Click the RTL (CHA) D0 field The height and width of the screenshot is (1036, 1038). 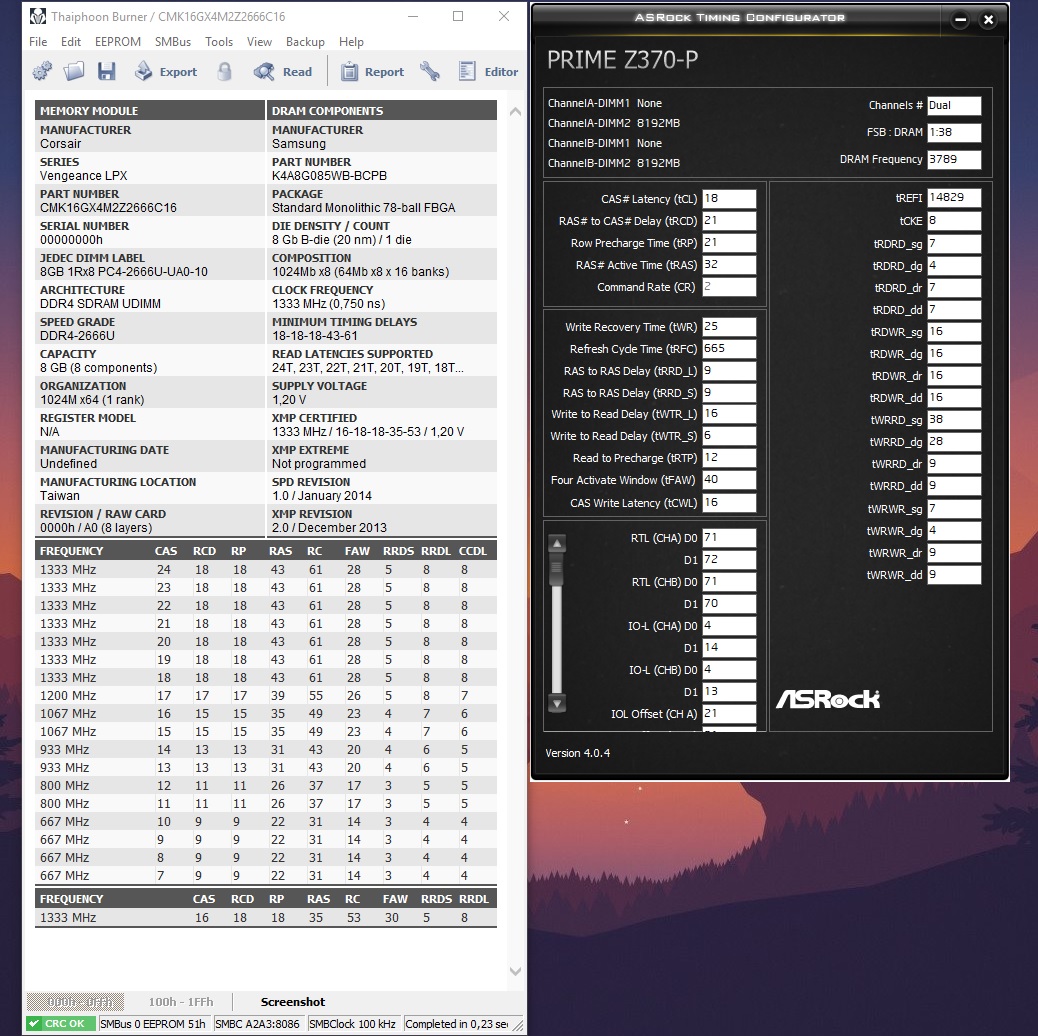729,538
